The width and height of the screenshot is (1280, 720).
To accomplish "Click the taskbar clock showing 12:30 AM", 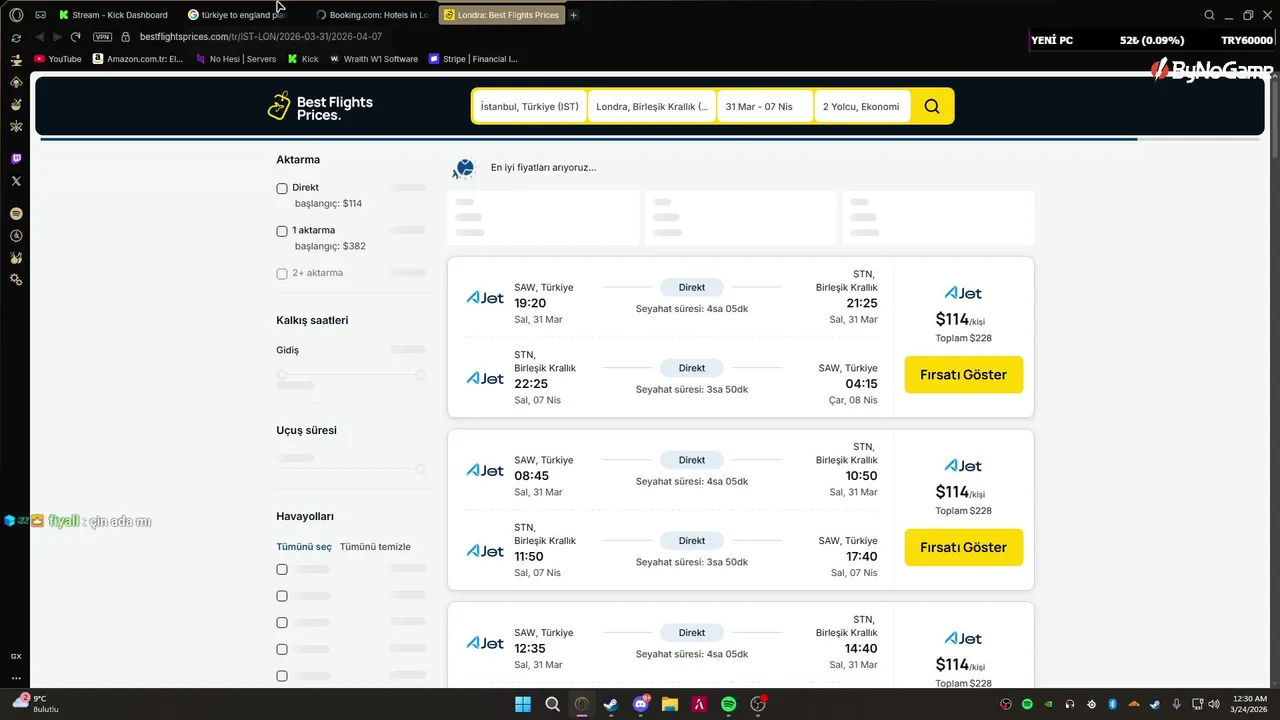I will coord(1250,704).
